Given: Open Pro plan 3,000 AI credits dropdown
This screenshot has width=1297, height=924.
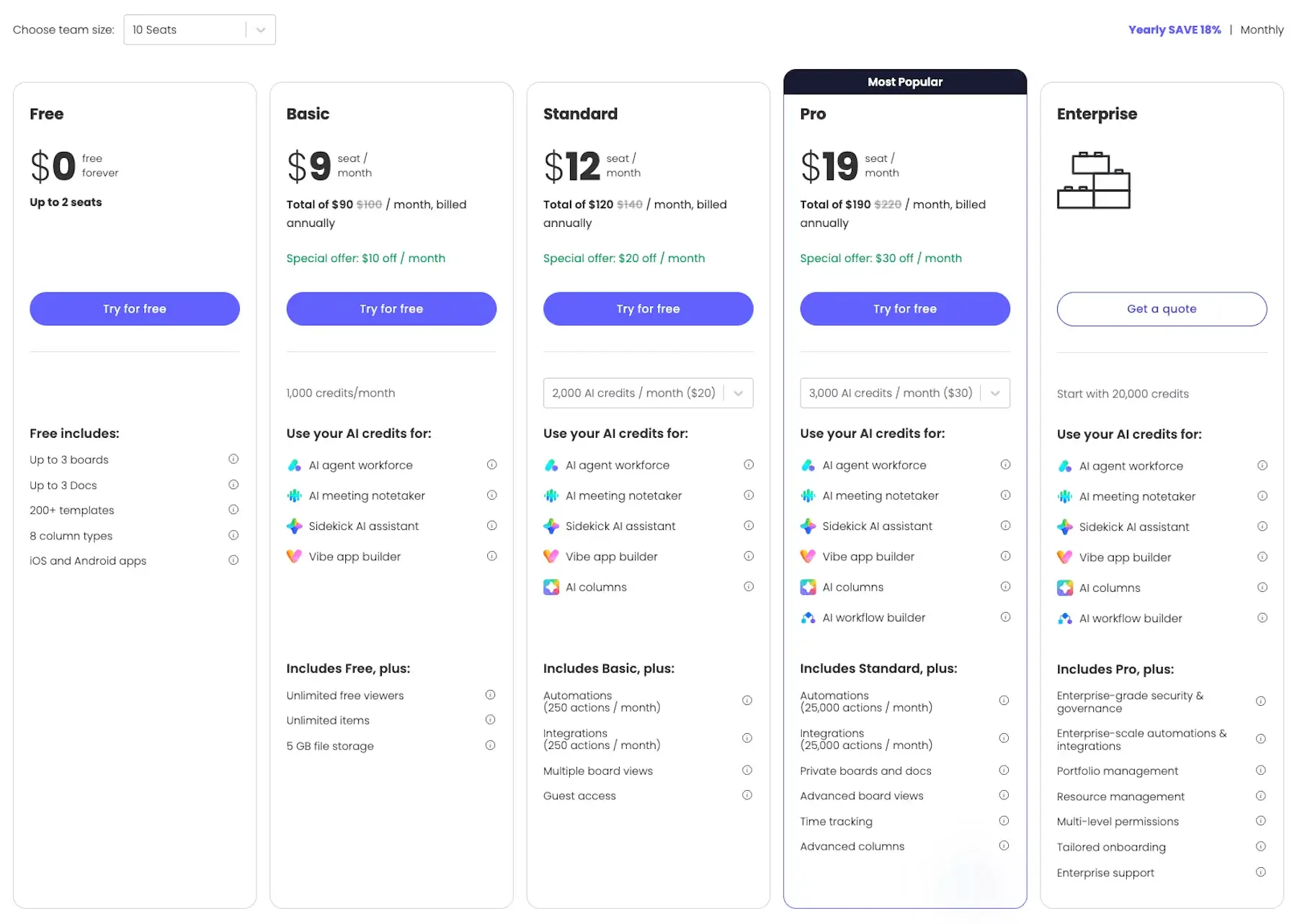Looking at the screenshot, I should (x=905, y=393).
